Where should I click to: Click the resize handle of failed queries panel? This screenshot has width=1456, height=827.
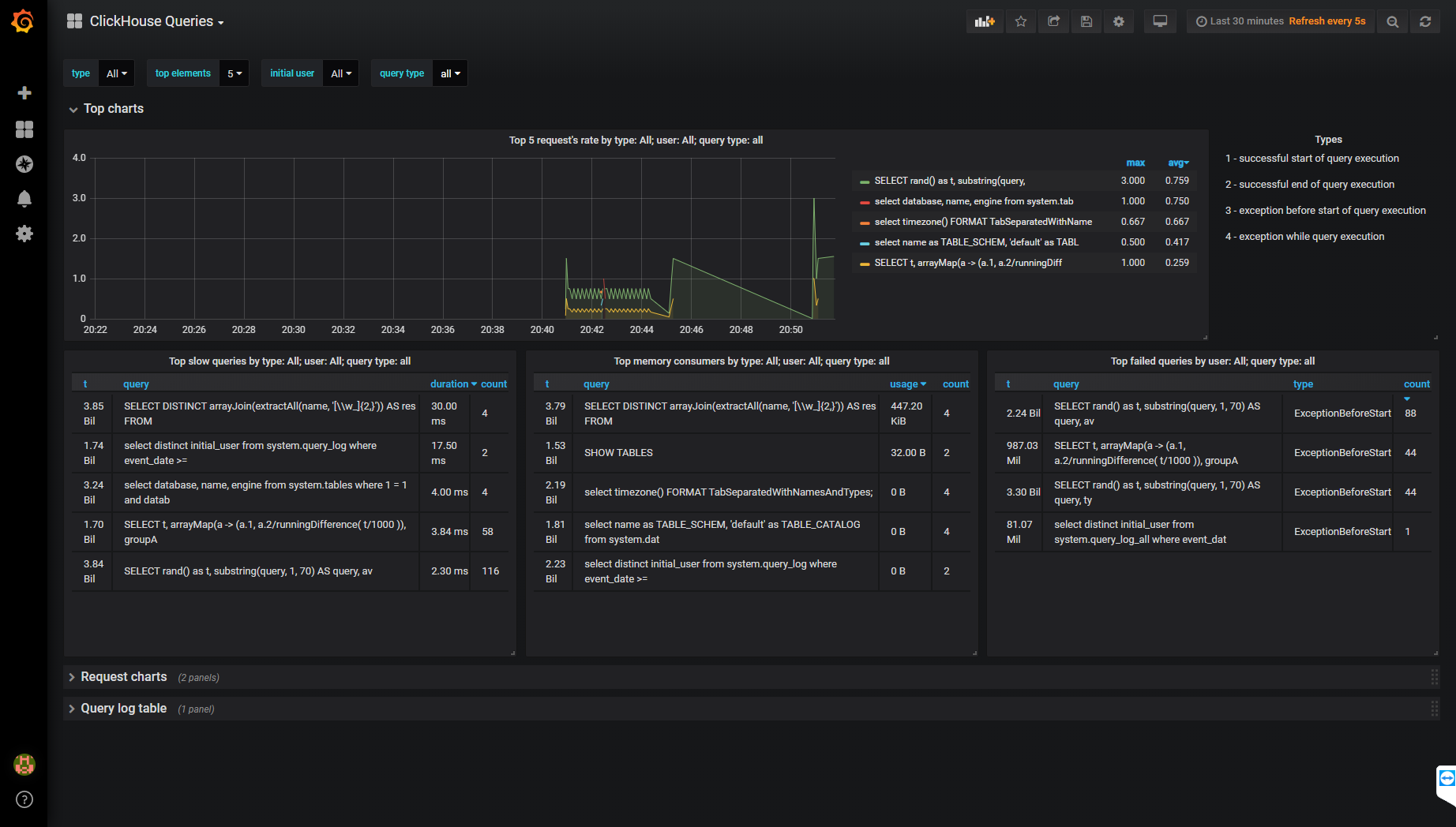click(1435, 653)
